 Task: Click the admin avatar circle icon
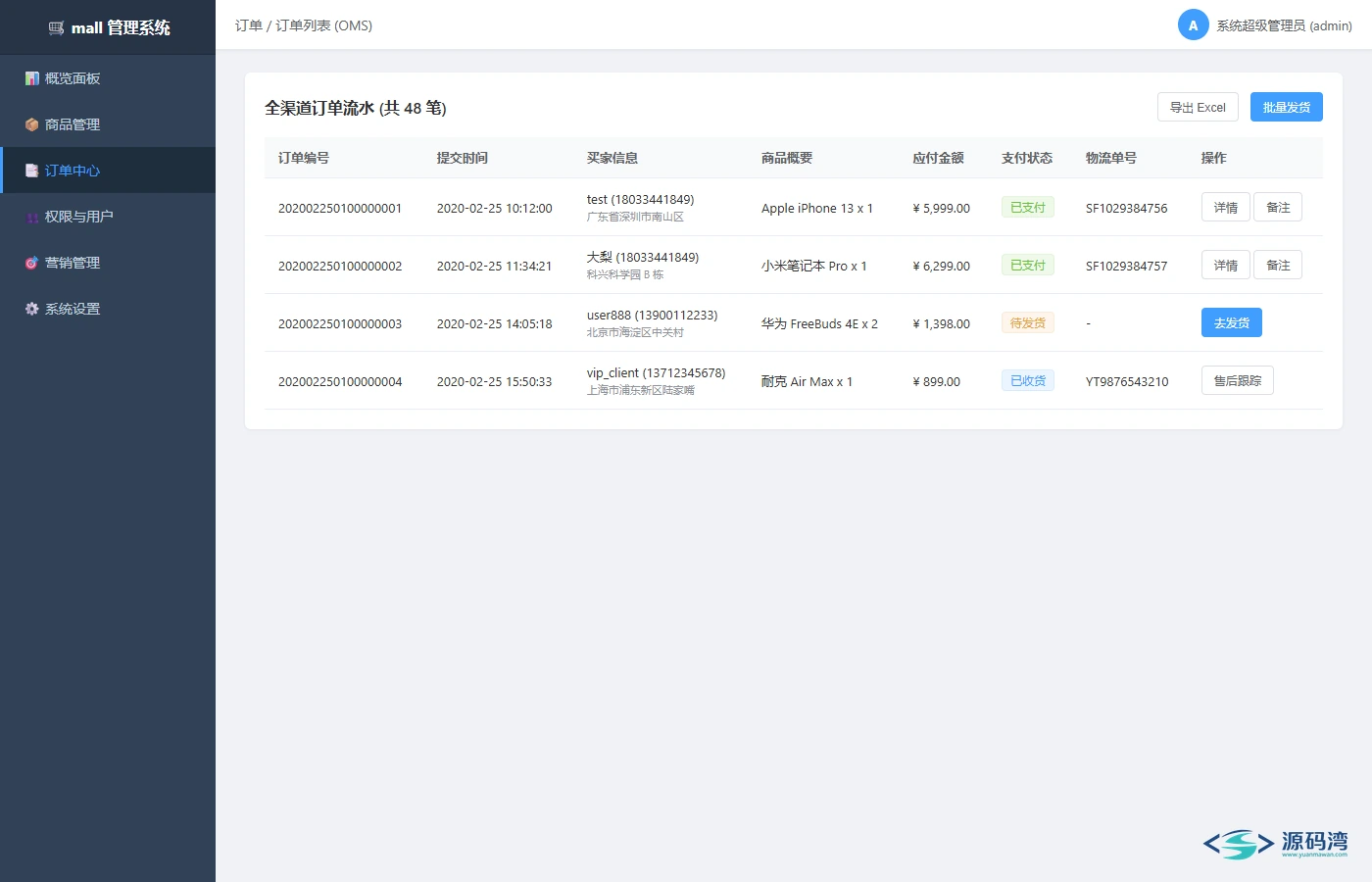point(1193,25)
